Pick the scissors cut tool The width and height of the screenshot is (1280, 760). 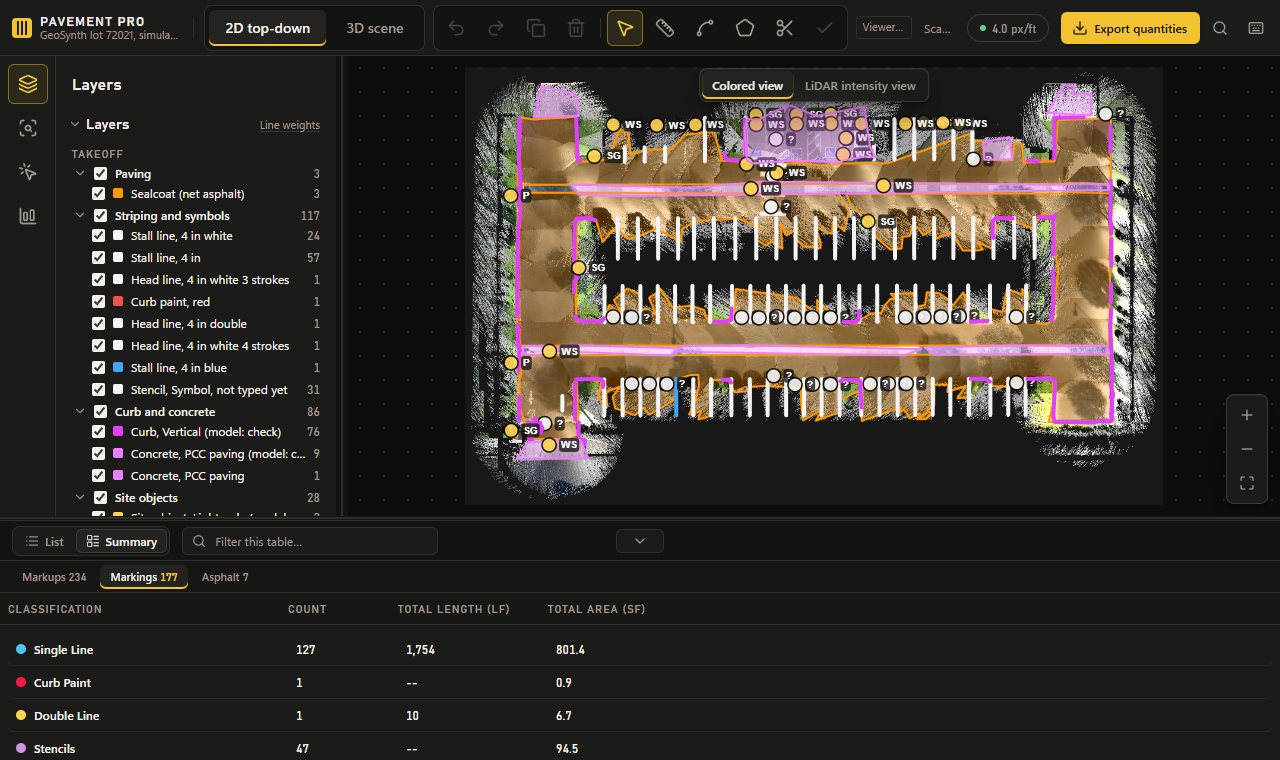click(x=785, y=28)
